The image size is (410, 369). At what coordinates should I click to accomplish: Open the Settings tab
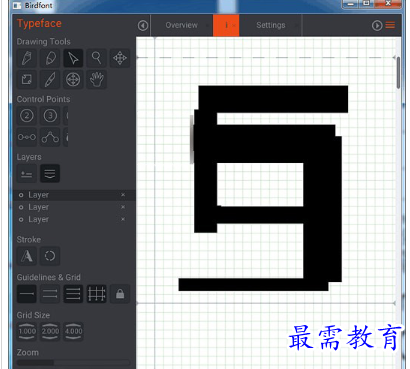tap(271, 25)
